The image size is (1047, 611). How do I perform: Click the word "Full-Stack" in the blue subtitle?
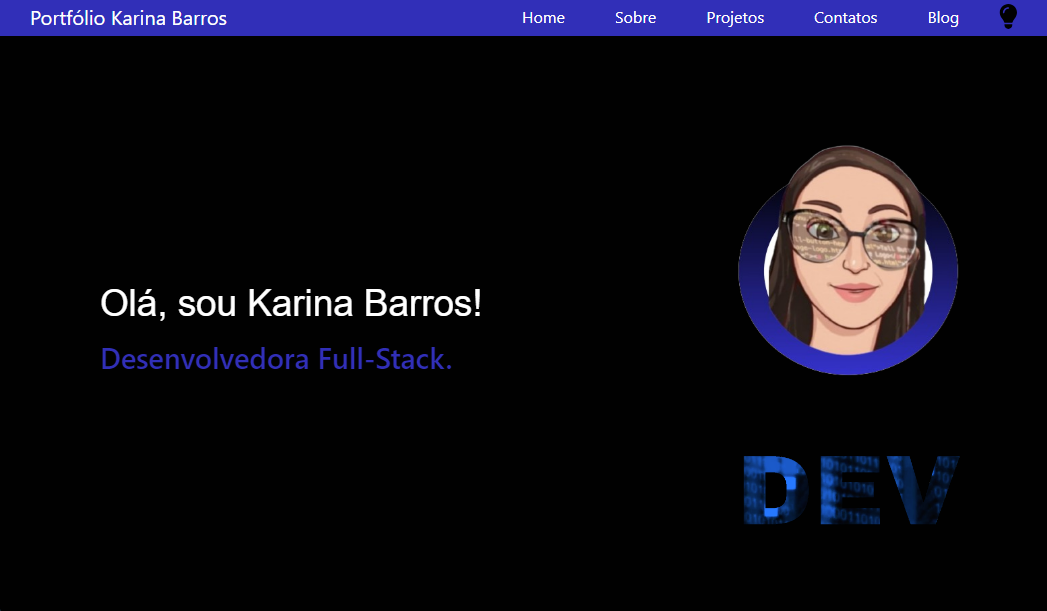[x=385, y=359]
